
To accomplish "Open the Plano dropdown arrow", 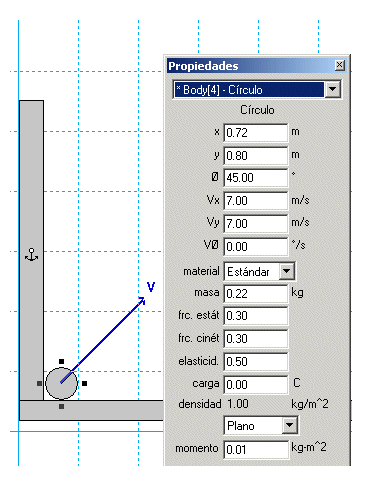I will (x=289, y=425).
